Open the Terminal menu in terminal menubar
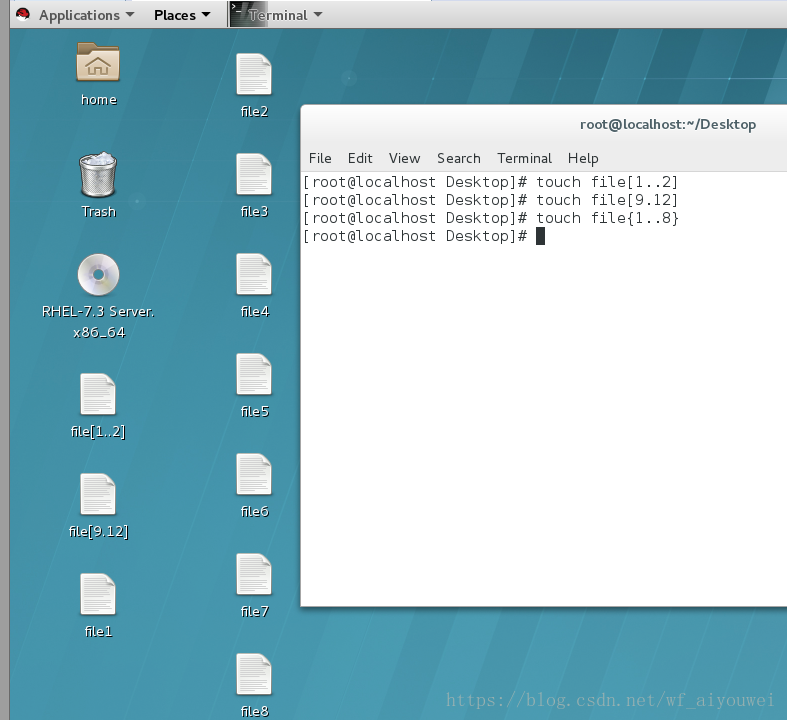 [524, 159]
